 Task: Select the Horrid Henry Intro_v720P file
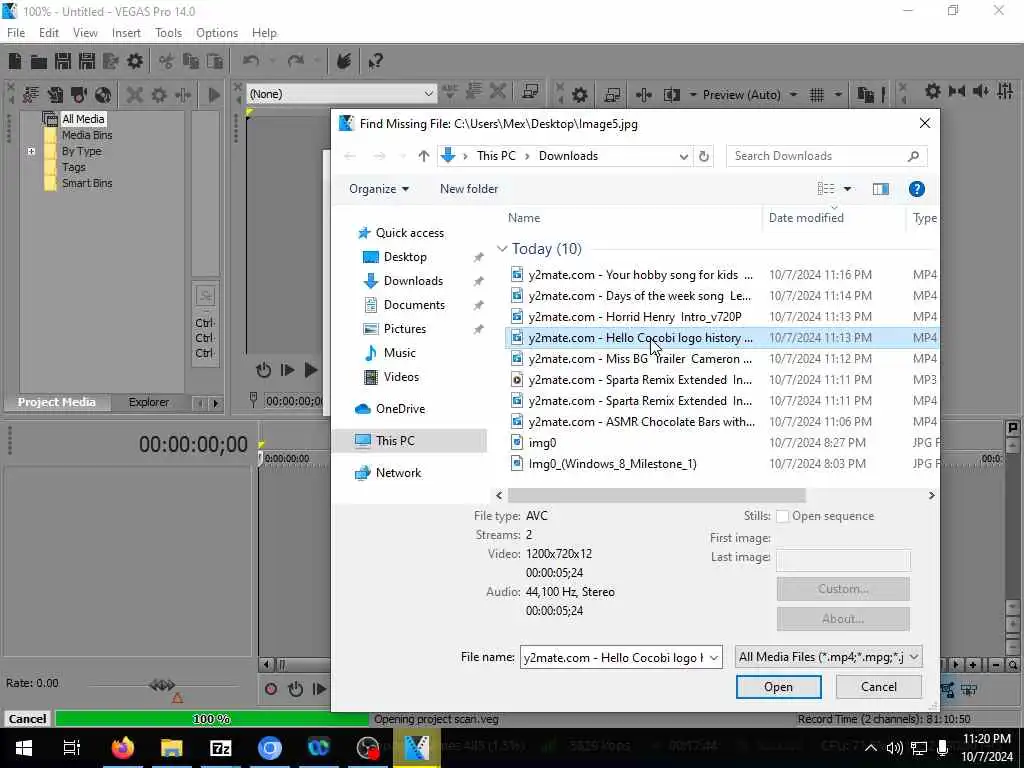[635, 317]
